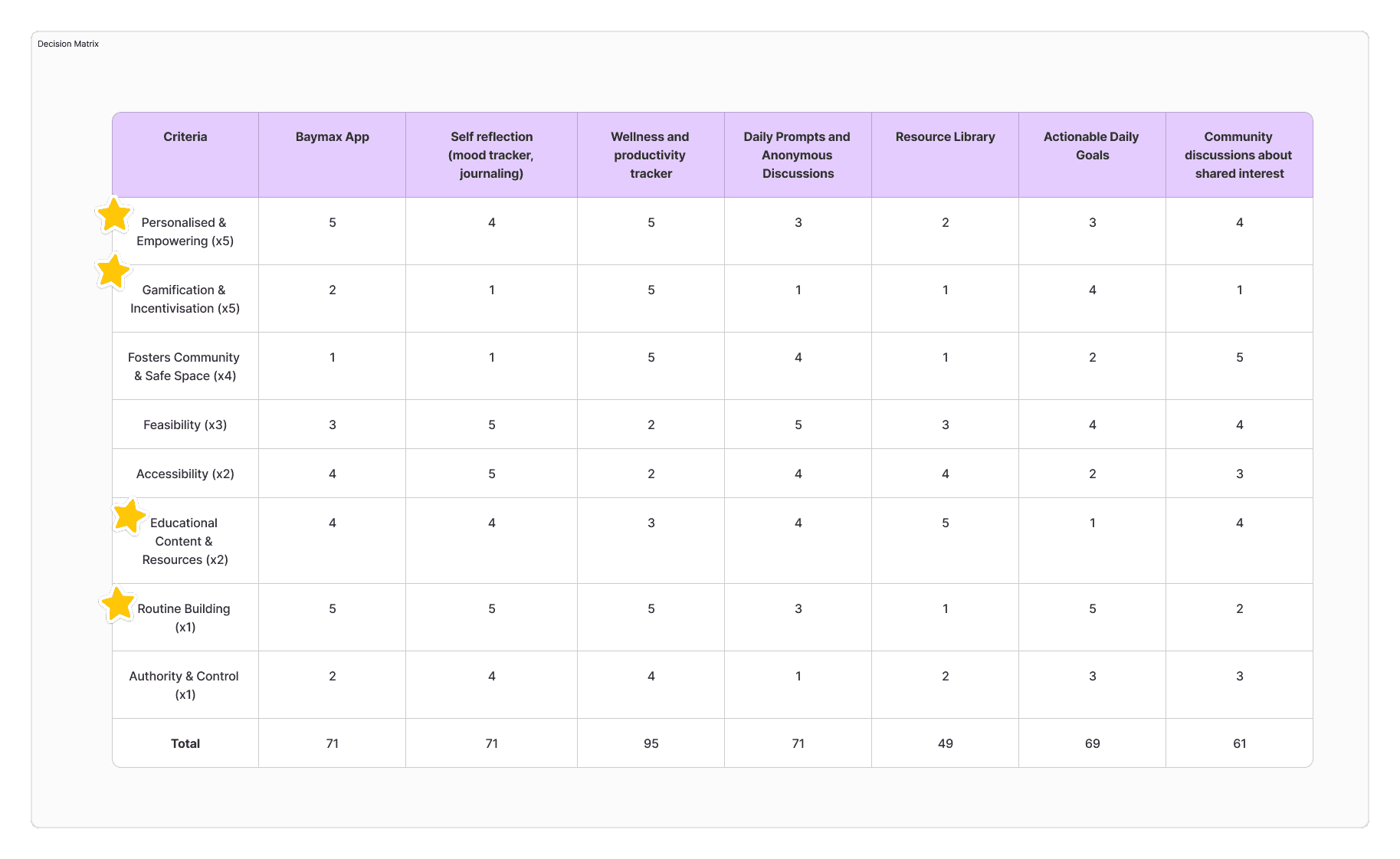The height and width of the screenshot is (859, 1400).
Task: Select Wellness tracker score for Educational Content
Action: tap(651, 541)
